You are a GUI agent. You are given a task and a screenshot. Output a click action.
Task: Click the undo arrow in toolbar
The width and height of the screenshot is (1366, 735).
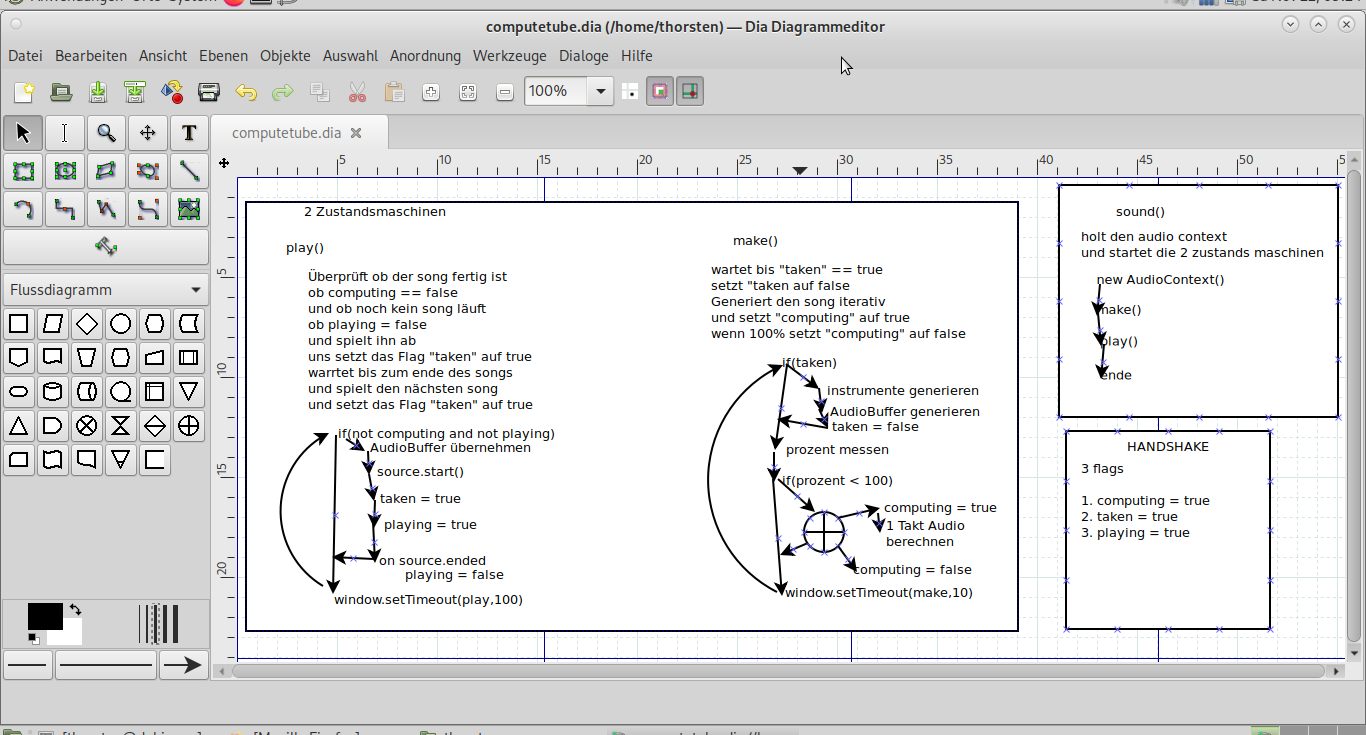(246, 92)
